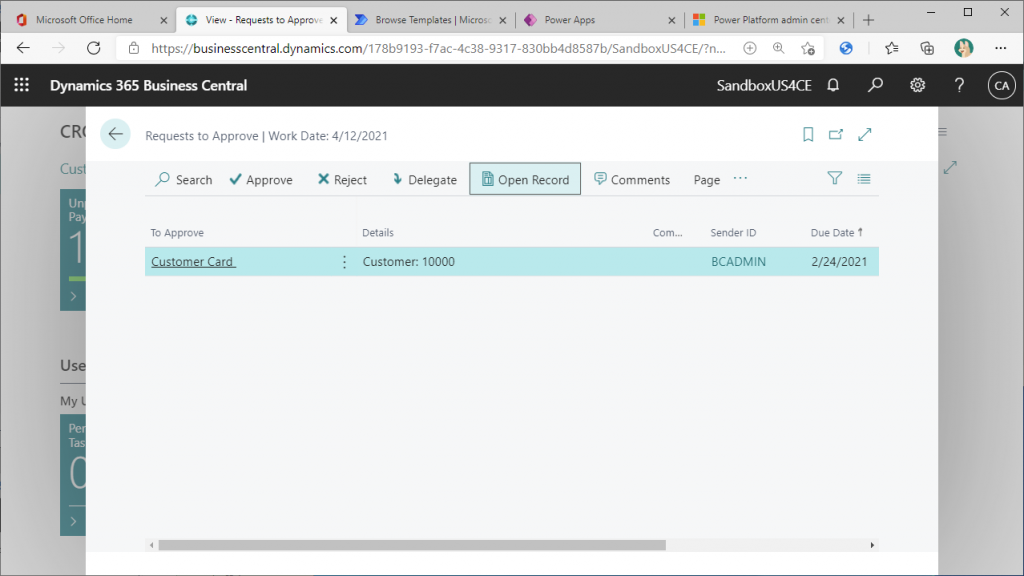Open the row context menu for Customer Card
This screenshot has width=1024, height=576.
344,262
